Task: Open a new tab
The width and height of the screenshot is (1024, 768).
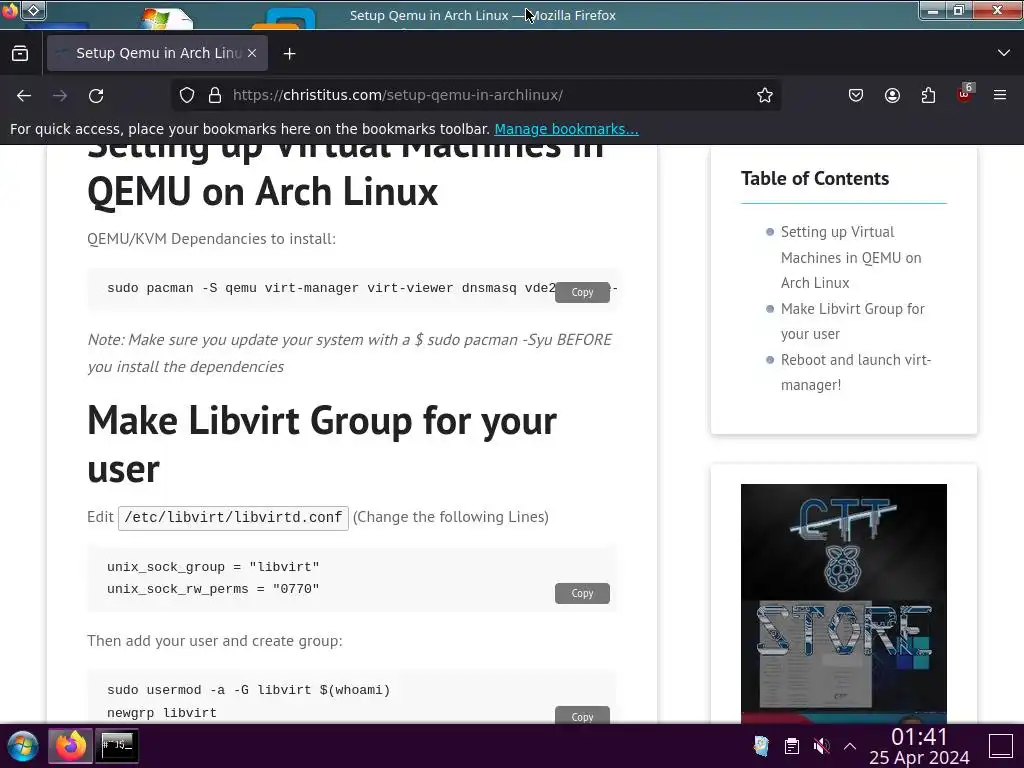Action: (289, 54)
